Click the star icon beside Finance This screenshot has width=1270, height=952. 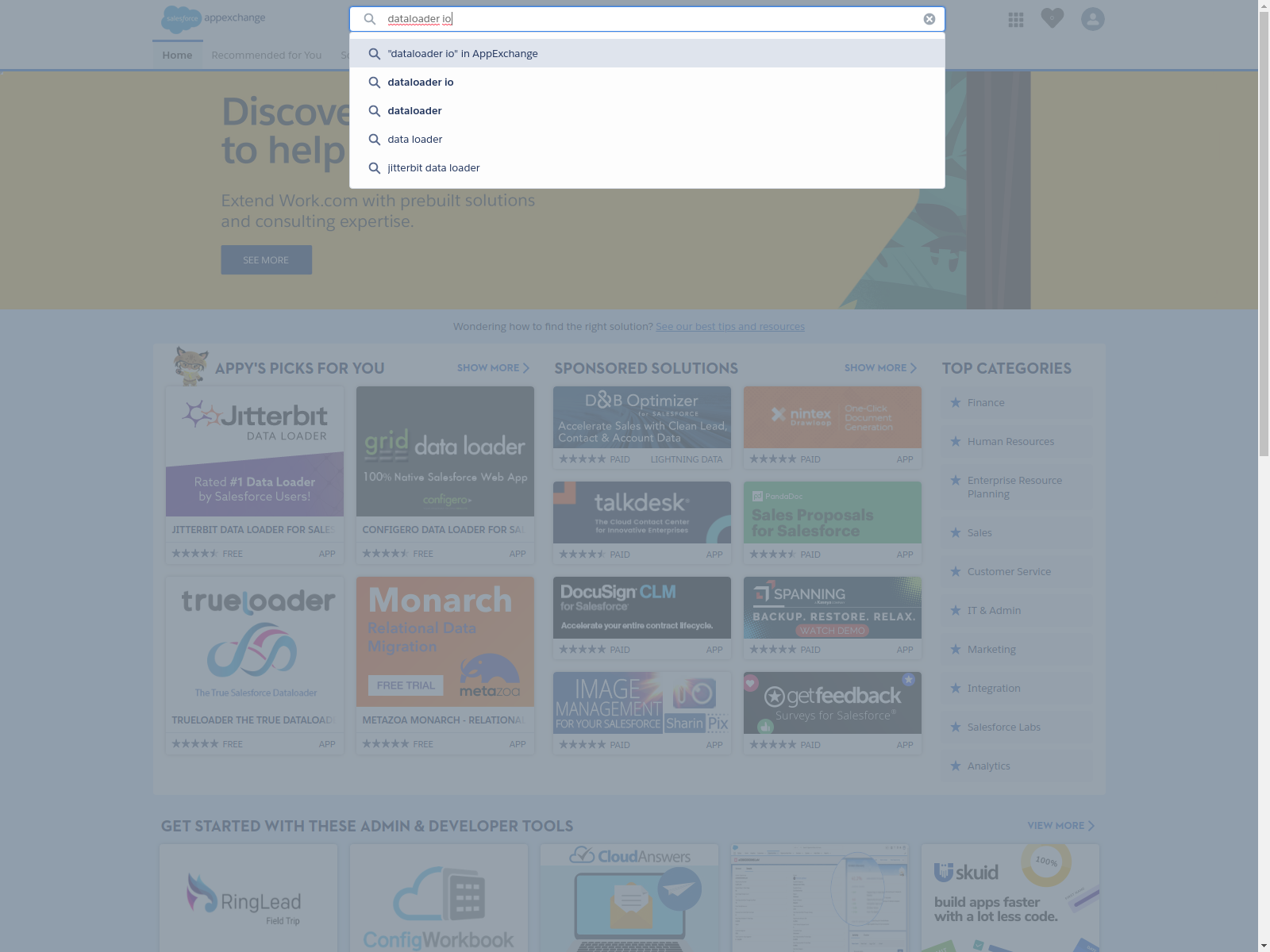pos(956,403)
